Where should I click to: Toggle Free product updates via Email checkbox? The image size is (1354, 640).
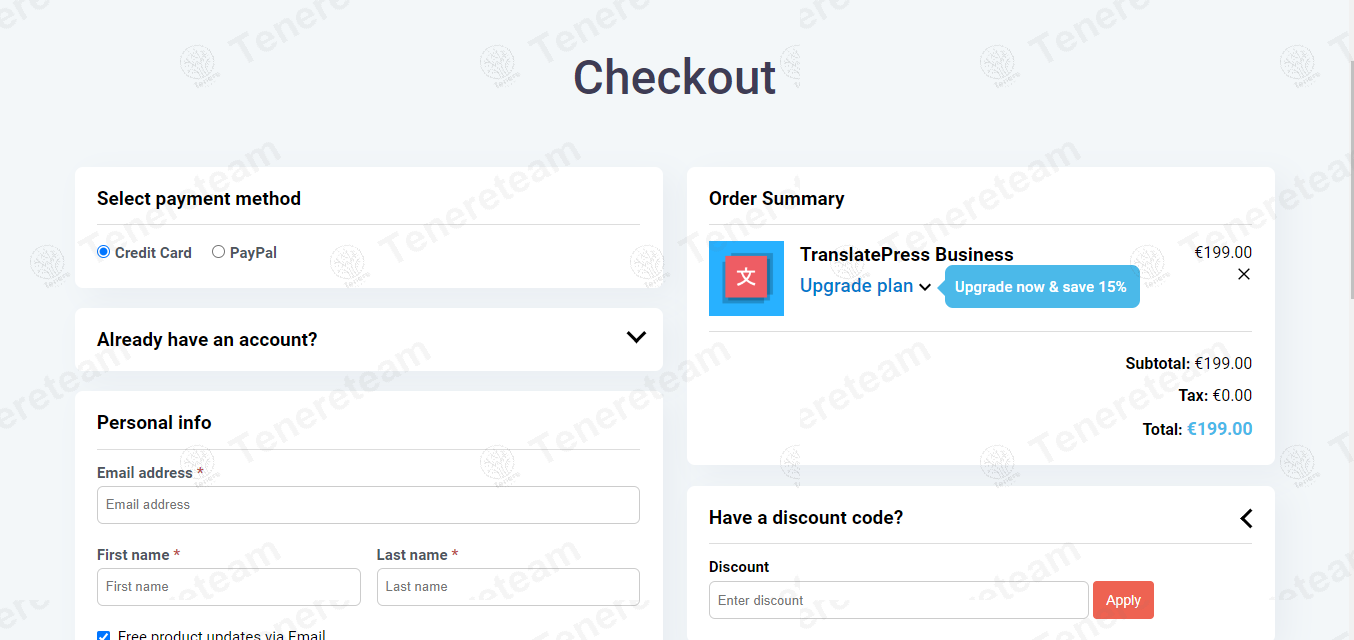[104, 636]
